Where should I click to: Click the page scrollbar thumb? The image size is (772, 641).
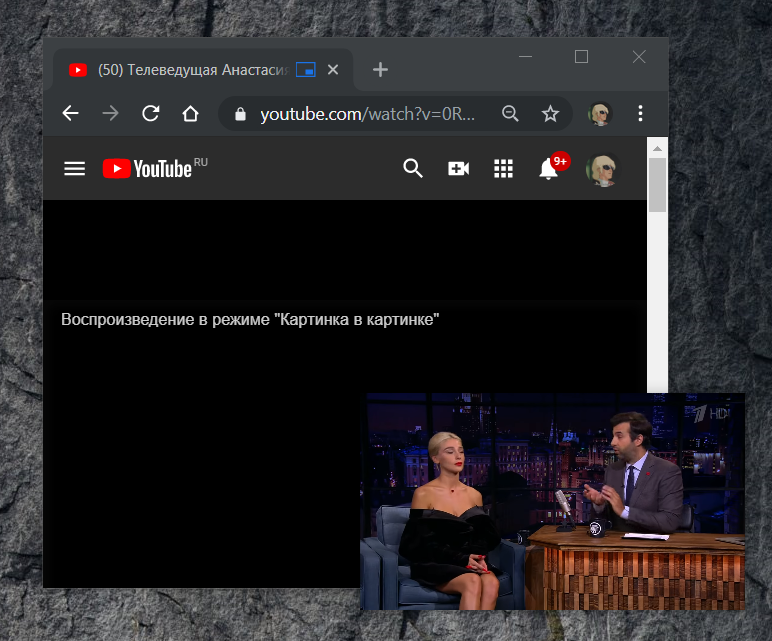tap(657, 185)
